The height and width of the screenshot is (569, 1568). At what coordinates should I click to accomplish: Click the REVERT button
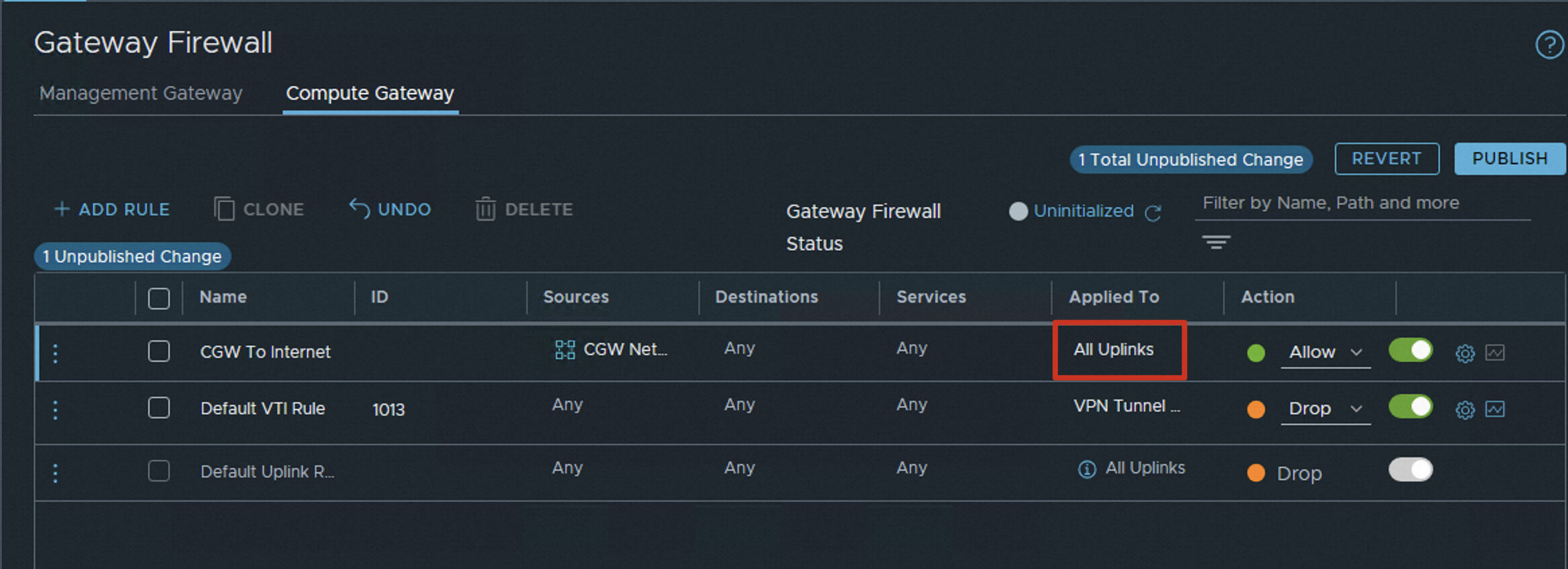coord(1386,159)
